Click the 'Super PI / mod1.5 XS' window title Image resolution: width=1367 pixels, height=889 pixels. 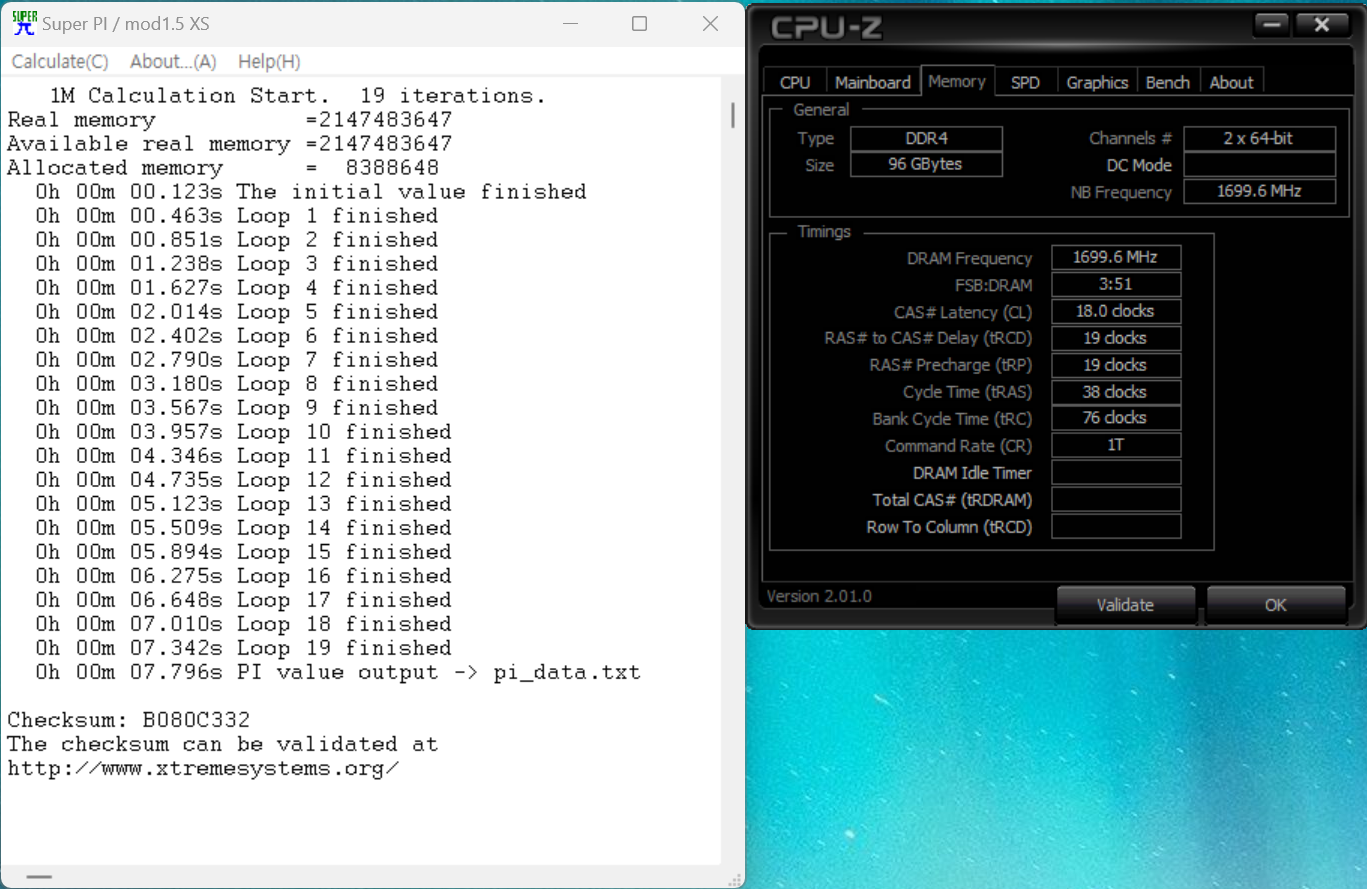pos(126,24)
